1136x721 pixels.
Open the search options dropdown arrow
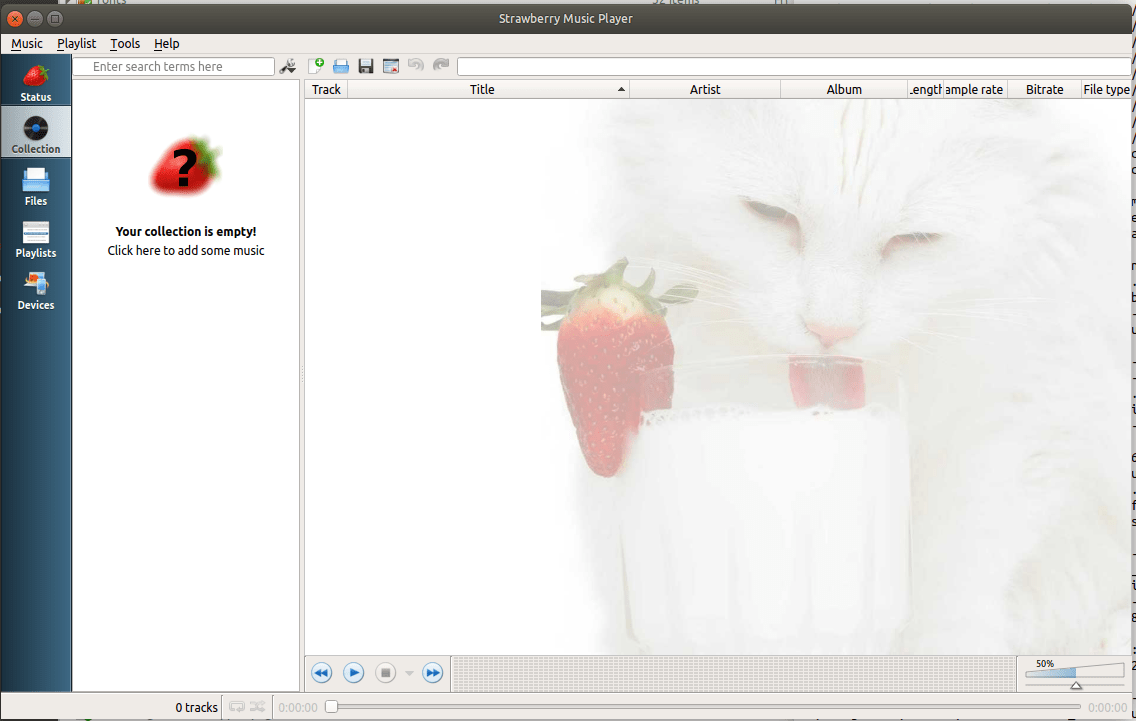coord(288,65)
